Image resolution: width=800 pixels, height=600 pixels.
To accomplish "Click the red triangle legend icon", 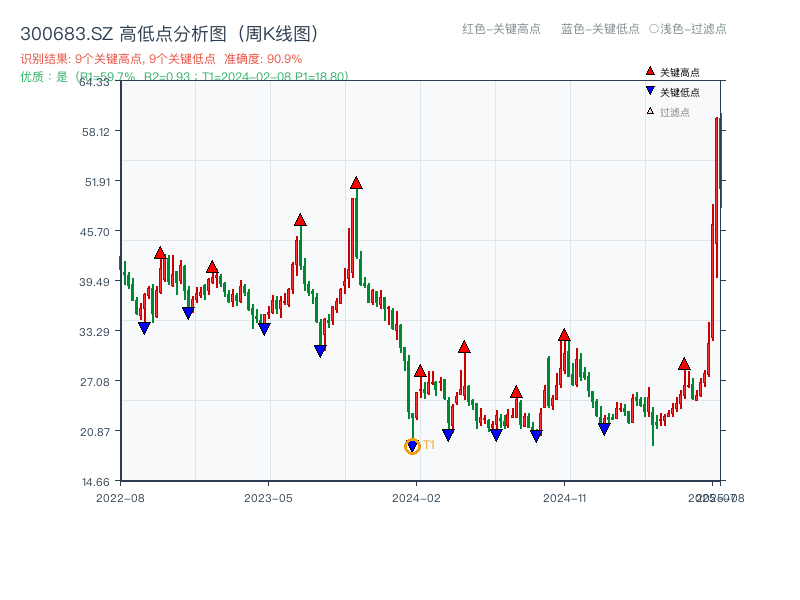I will click(x=650, y=71).
